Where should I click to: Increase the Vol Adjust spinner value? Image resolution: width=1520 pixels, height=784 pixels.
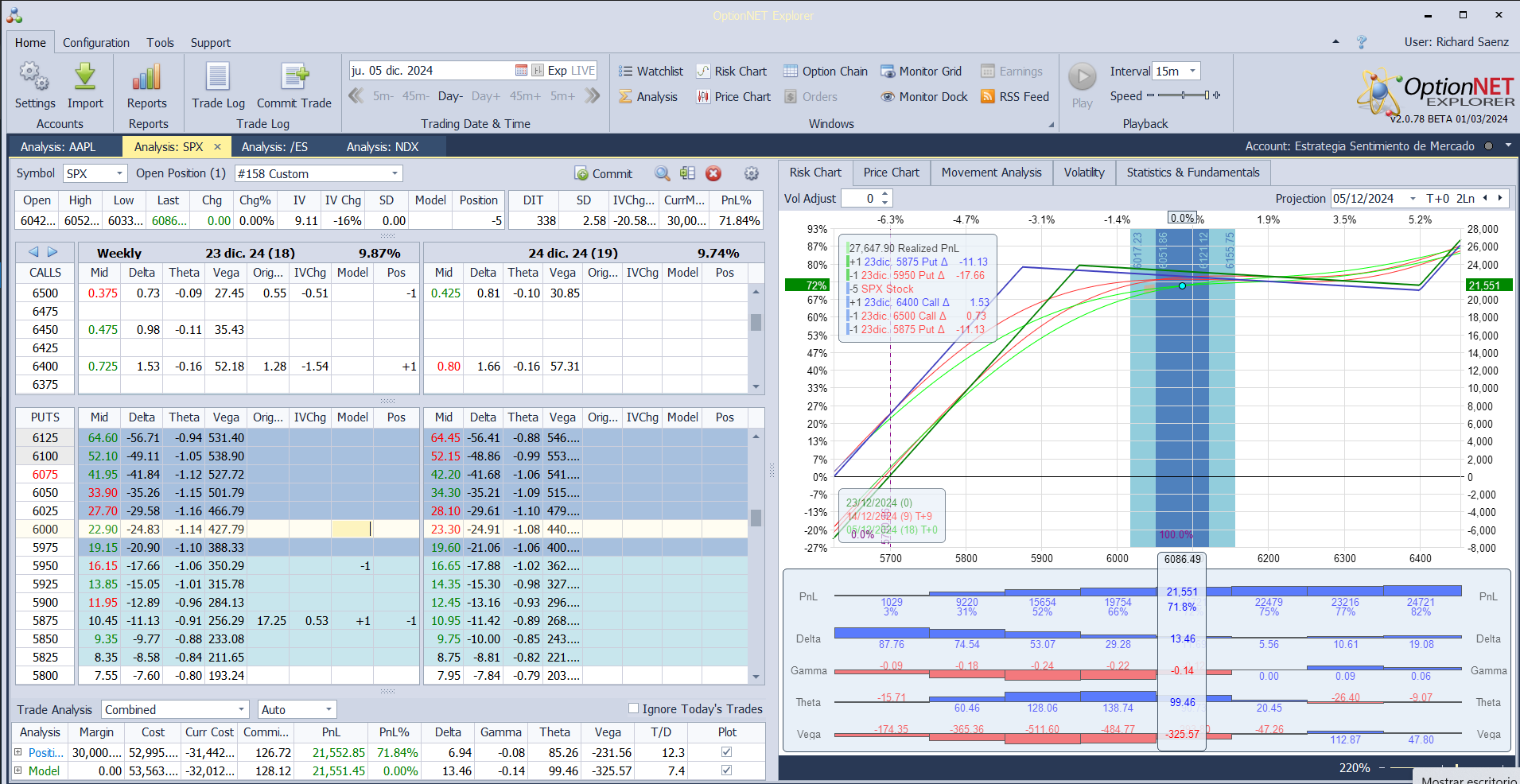(x=885, y=194)
